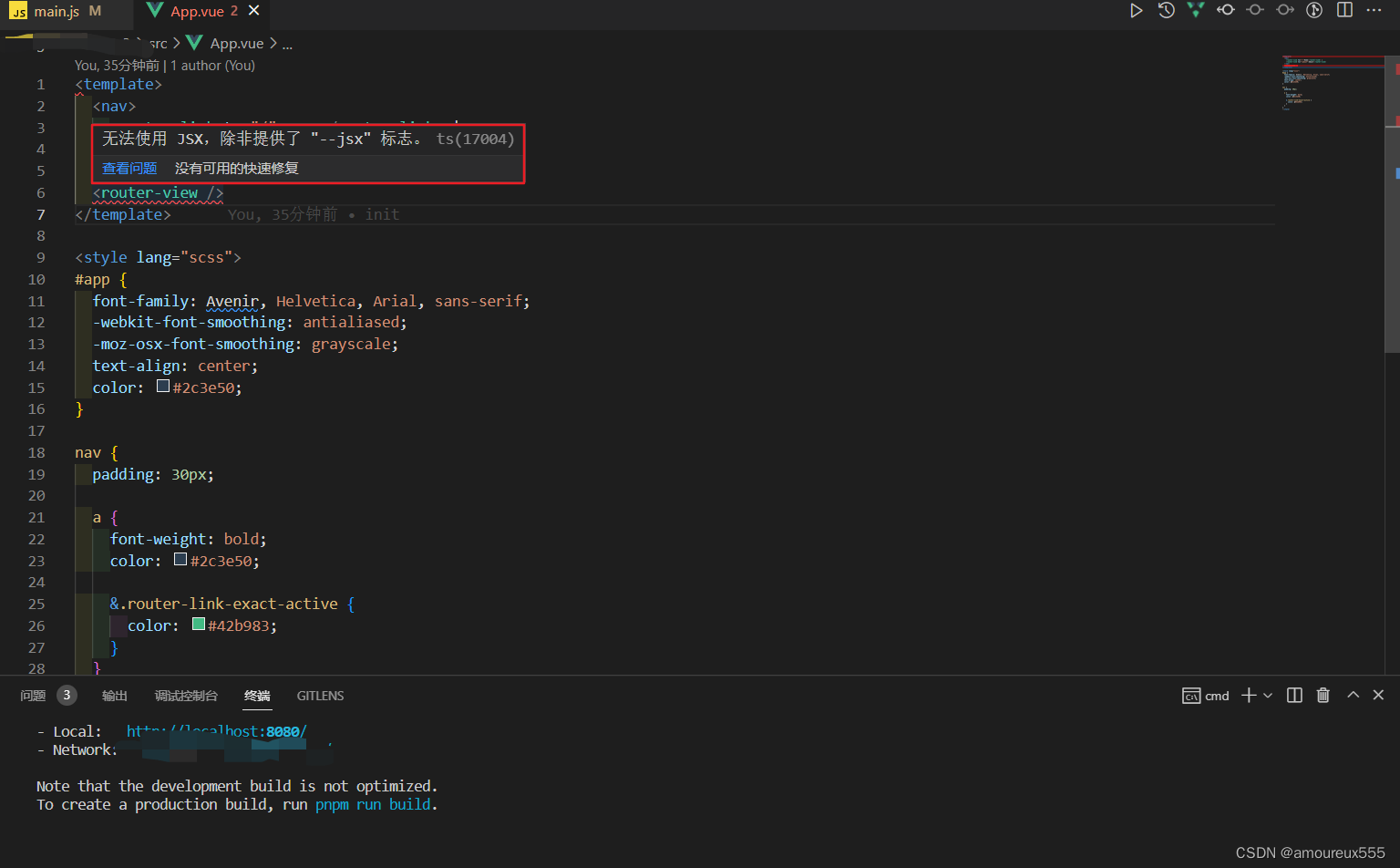Click the style lang="scss" tag
This screenshot has width=1400, height=868.
click(x=158, y=258)
